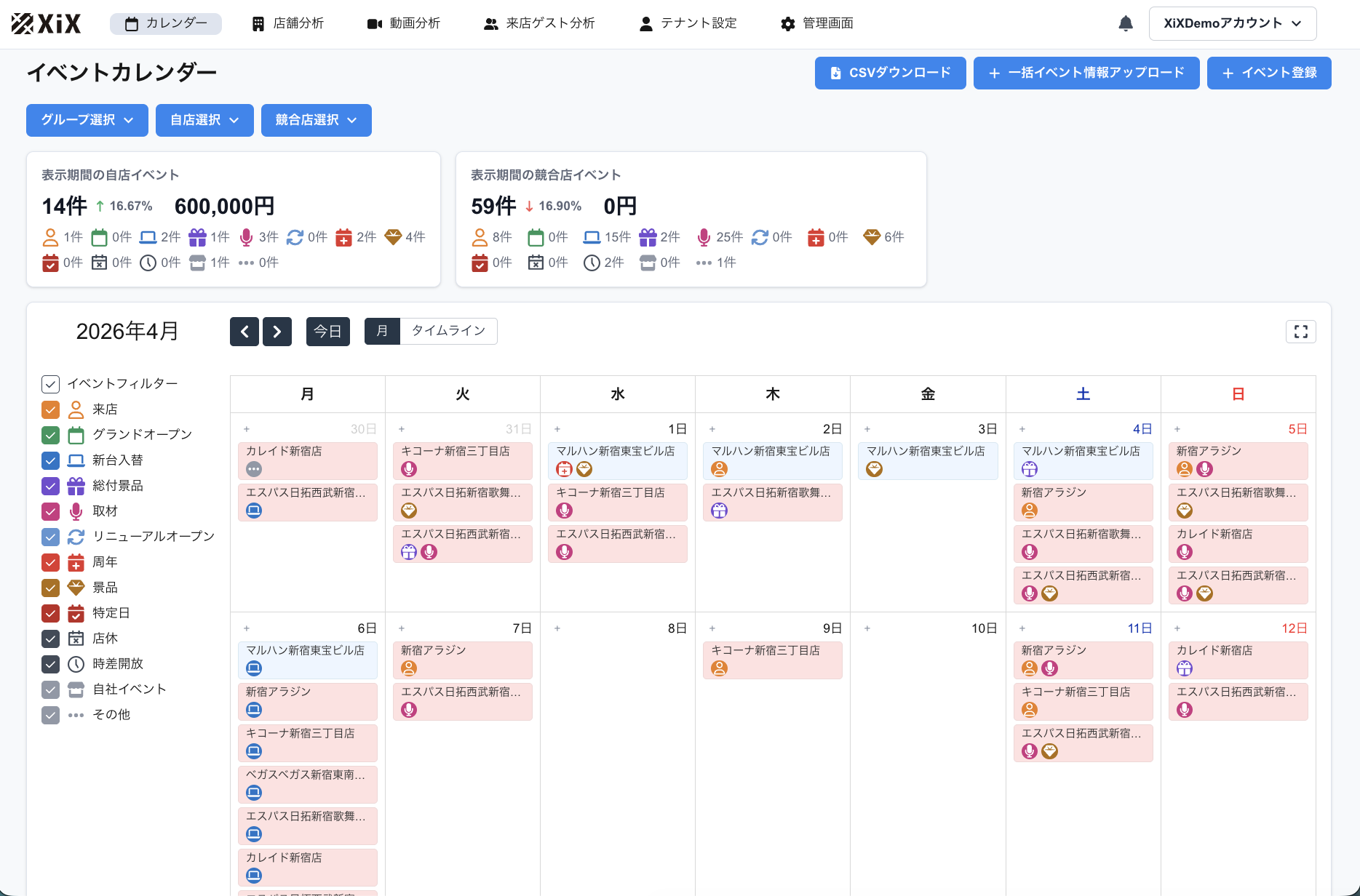Open the 動画分析 nav tab

pyautogui.click(x=404, y=23)
